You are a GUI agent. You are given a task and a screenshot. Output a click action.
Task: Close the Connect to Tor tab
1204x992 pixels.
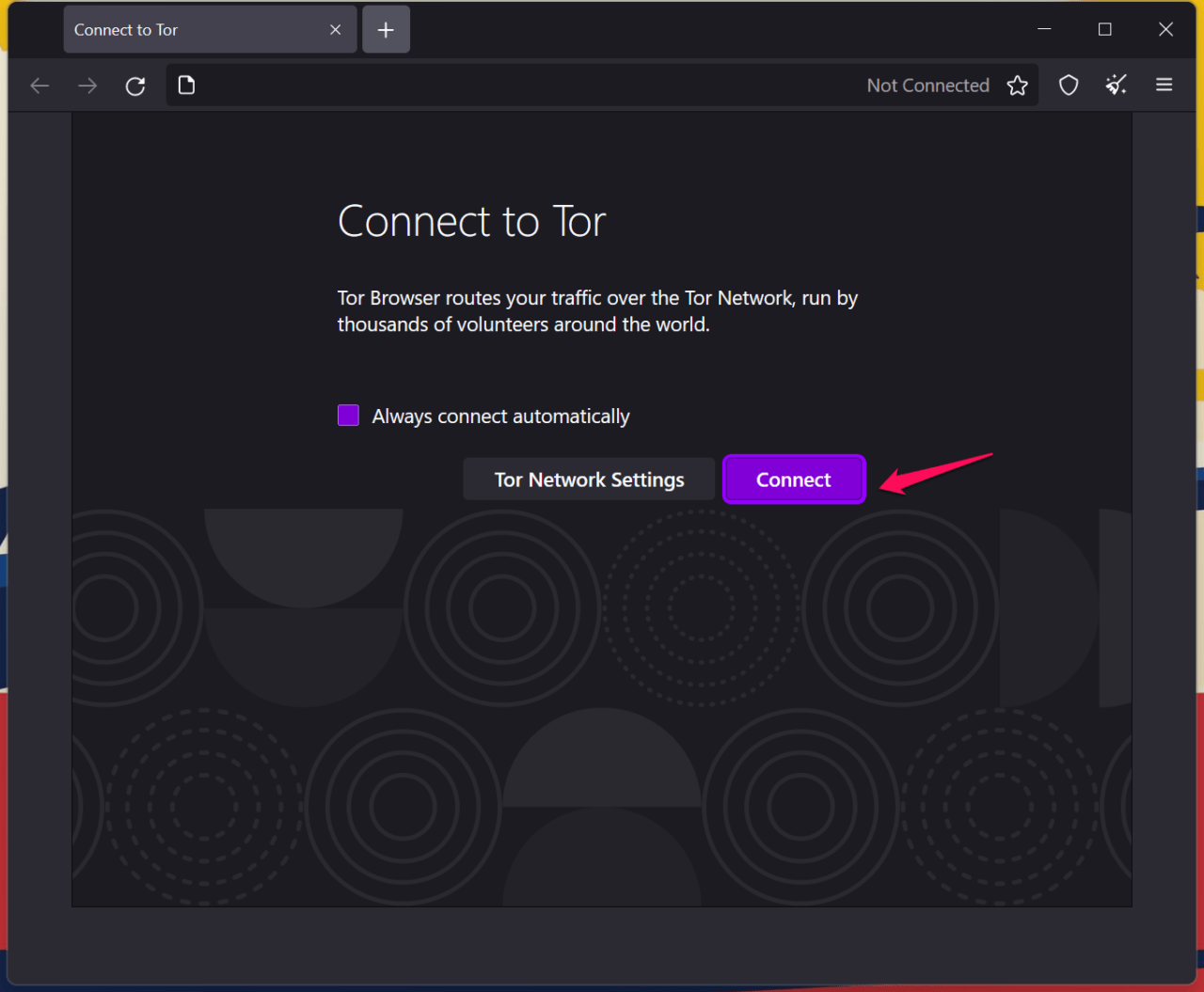coord(335,29)
